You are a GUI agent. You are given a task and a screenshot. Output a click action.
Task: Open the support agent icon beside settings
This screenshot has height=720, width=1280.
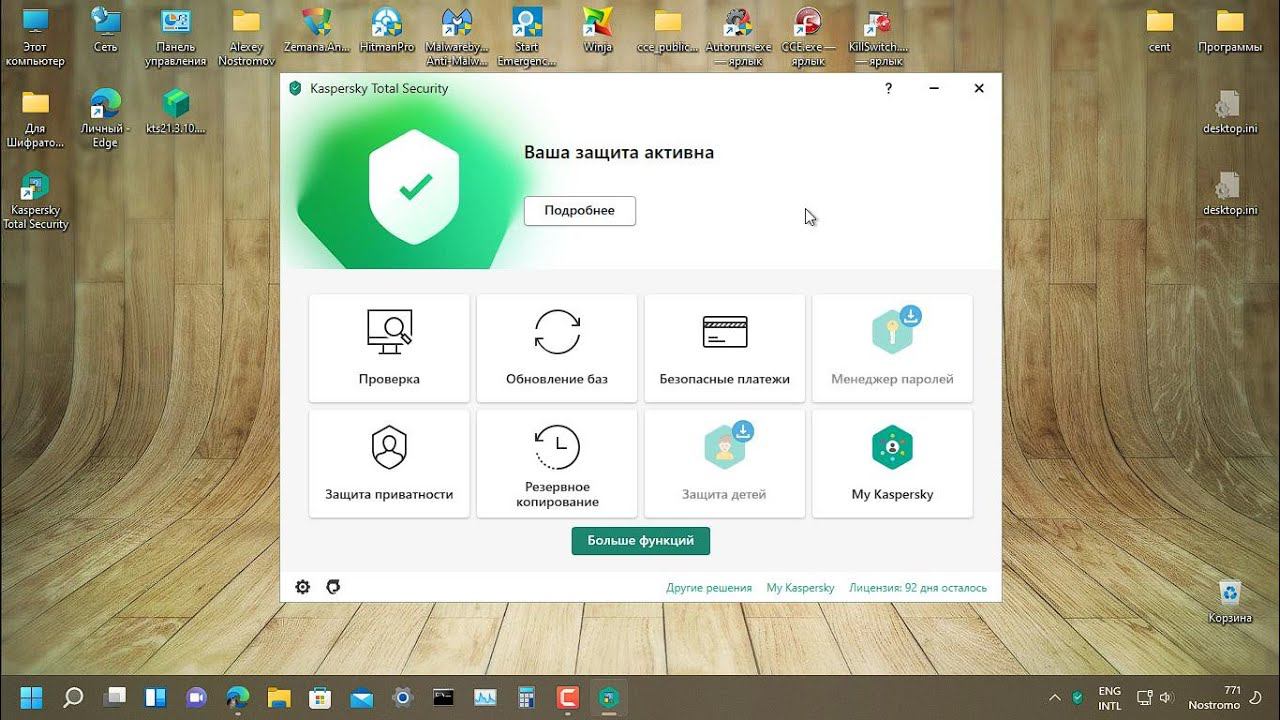click(334, 587)
